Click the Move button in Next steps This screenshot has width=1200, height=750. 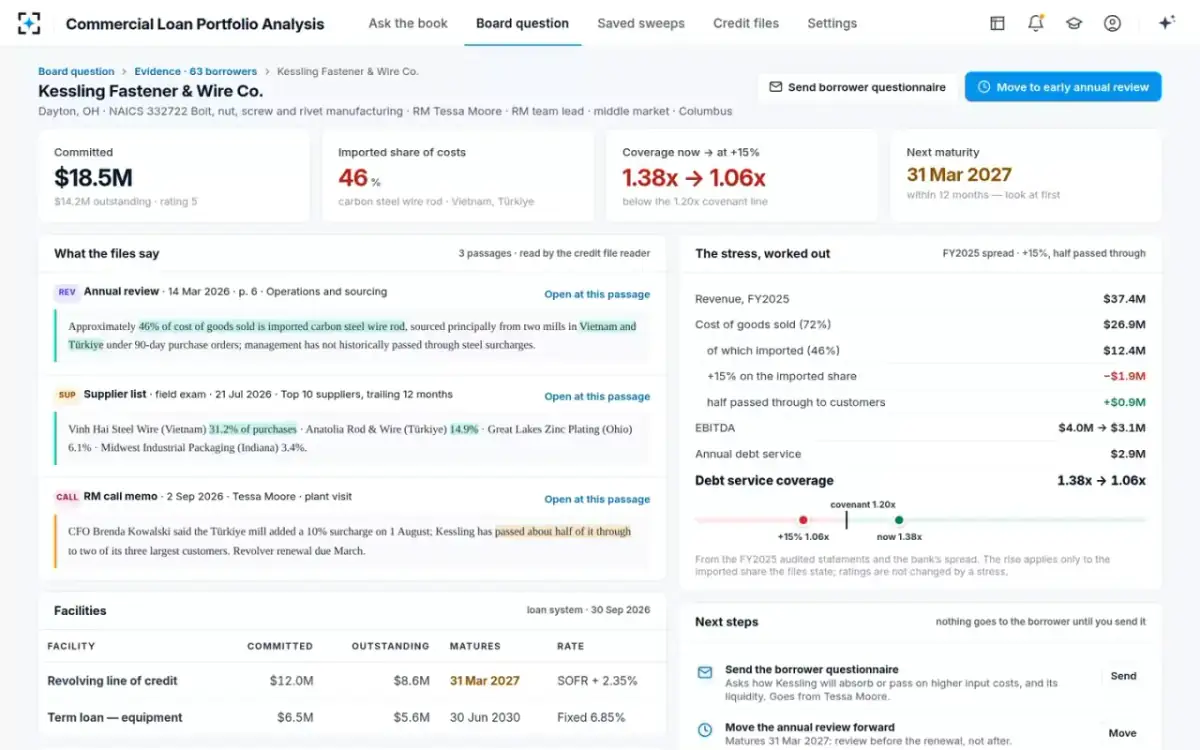click(1123, 733)
